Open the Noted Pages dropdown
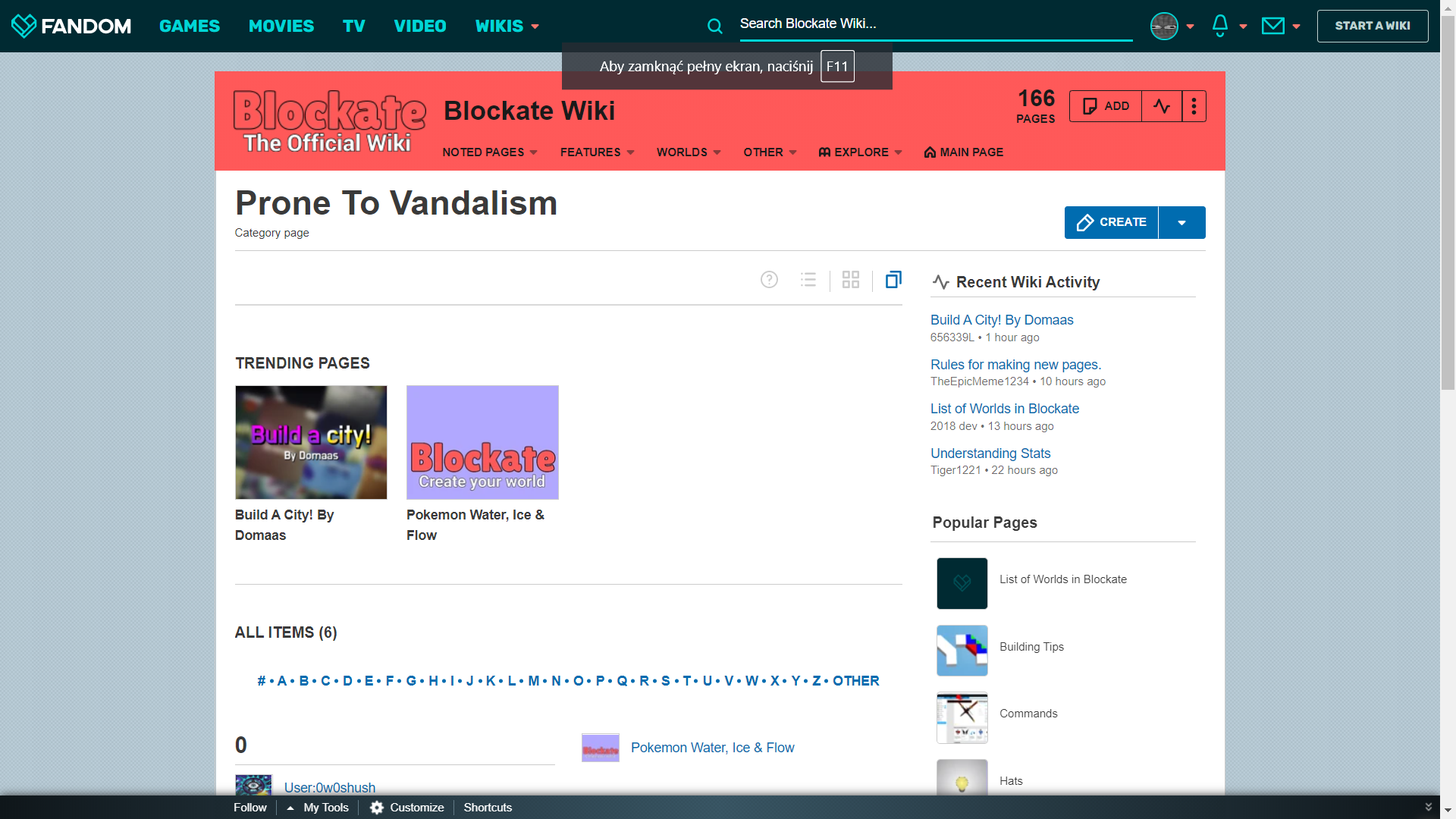Viewport: 1456px width, 819px height. [x=489, y=152]
